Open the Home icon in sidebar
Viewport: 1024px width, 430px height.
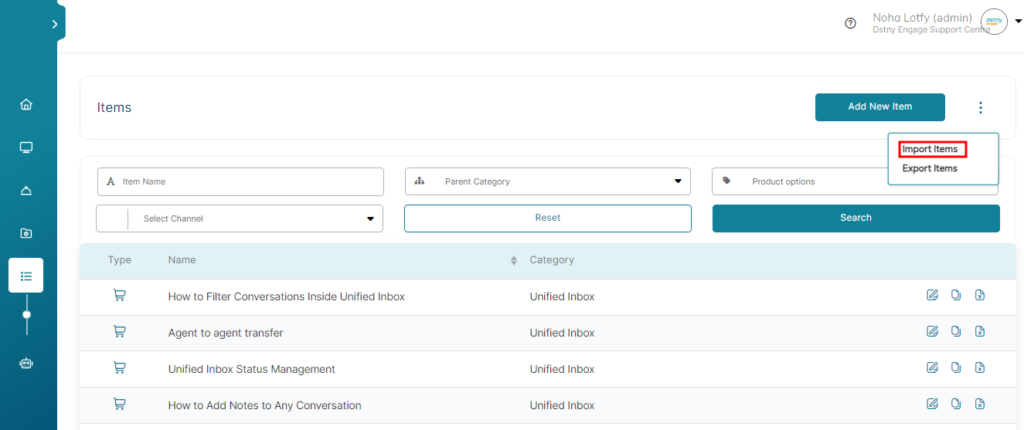click(x=26, y=105)
